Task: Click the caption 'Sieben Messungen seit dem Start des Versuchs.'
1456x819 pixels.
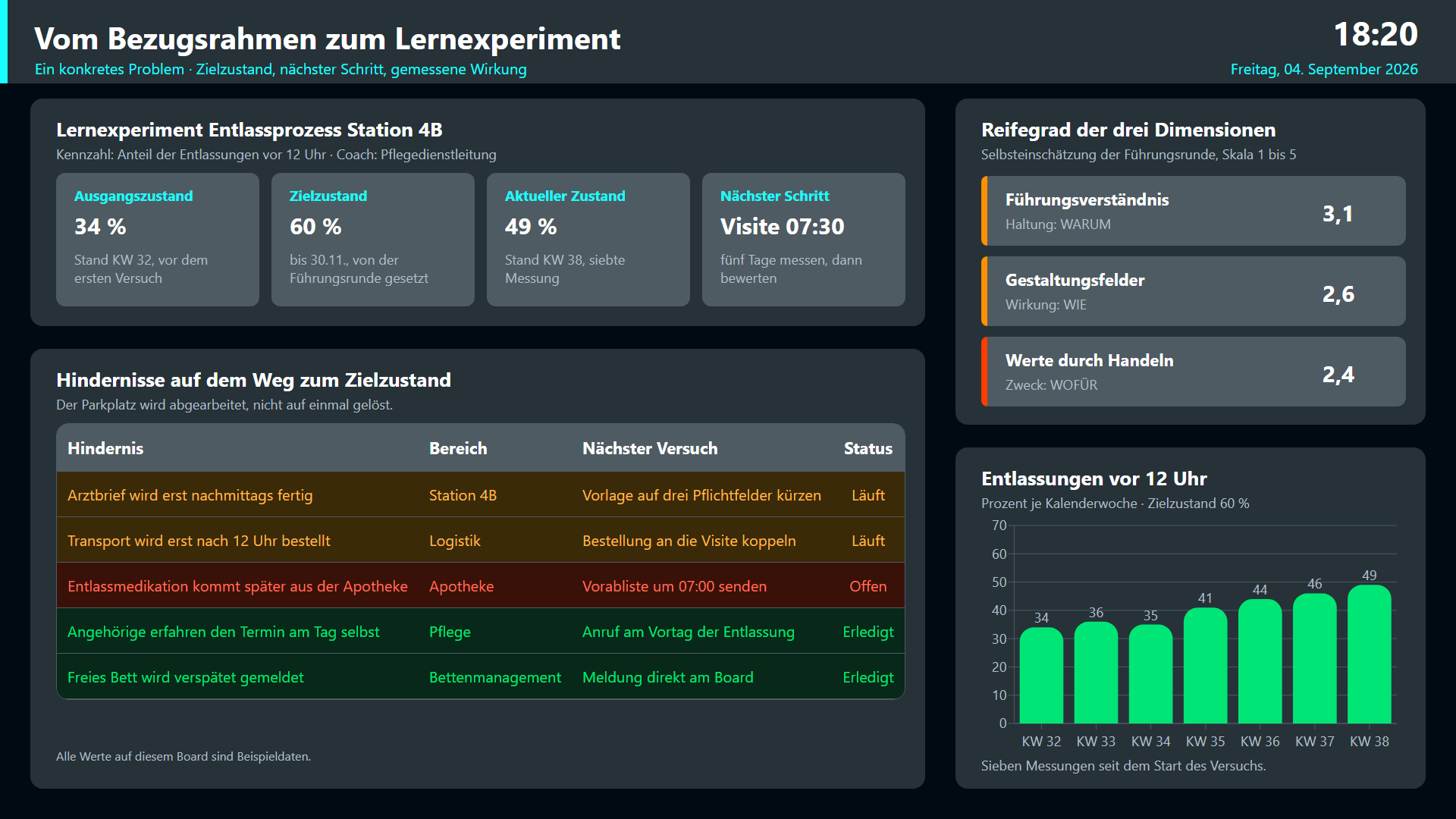Action: click(x=1123, y=766)
